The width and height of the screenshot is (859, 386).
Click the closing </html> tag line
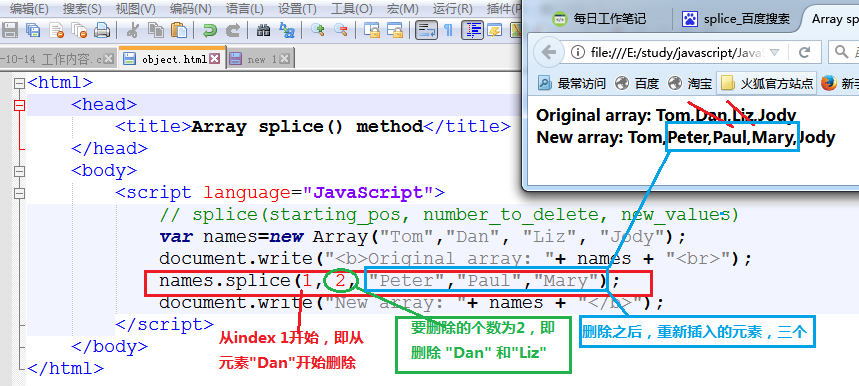pos(65,368)
